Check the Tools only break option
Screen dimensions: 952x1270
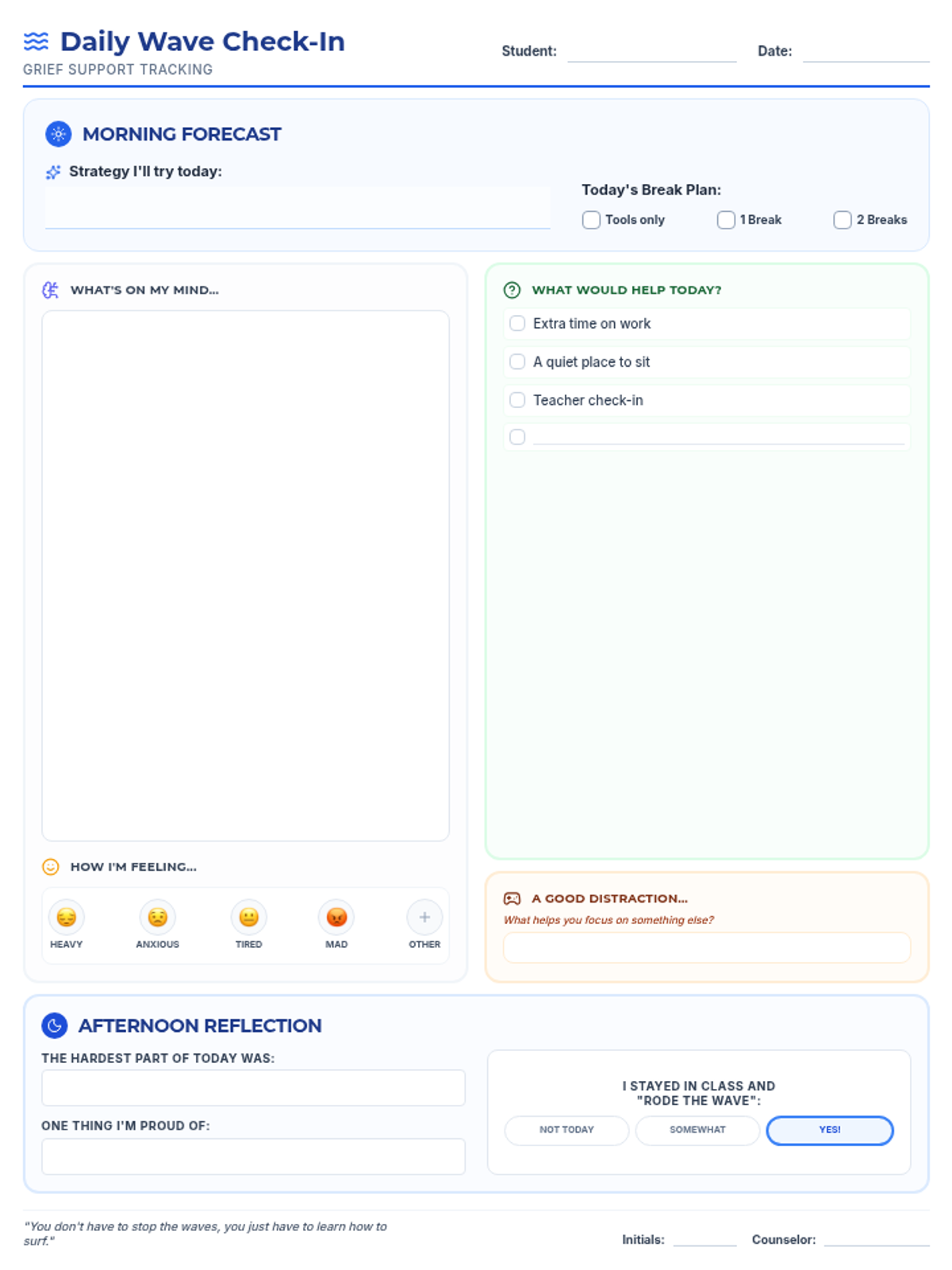pos(592,220)
